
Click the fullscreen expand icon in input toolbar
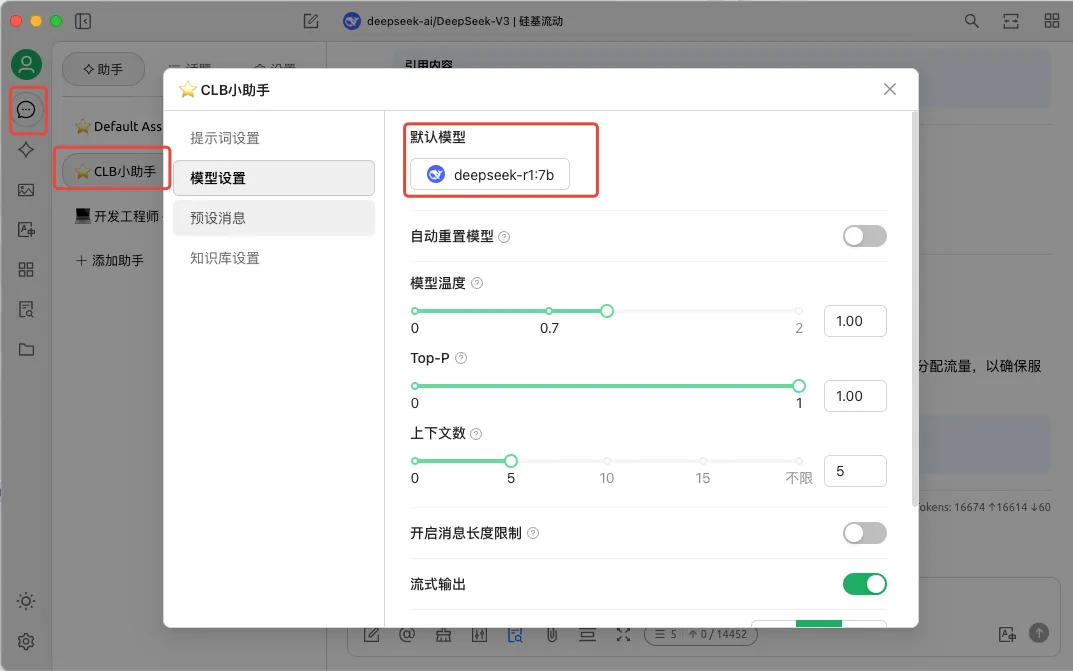(x=623, y=635)
